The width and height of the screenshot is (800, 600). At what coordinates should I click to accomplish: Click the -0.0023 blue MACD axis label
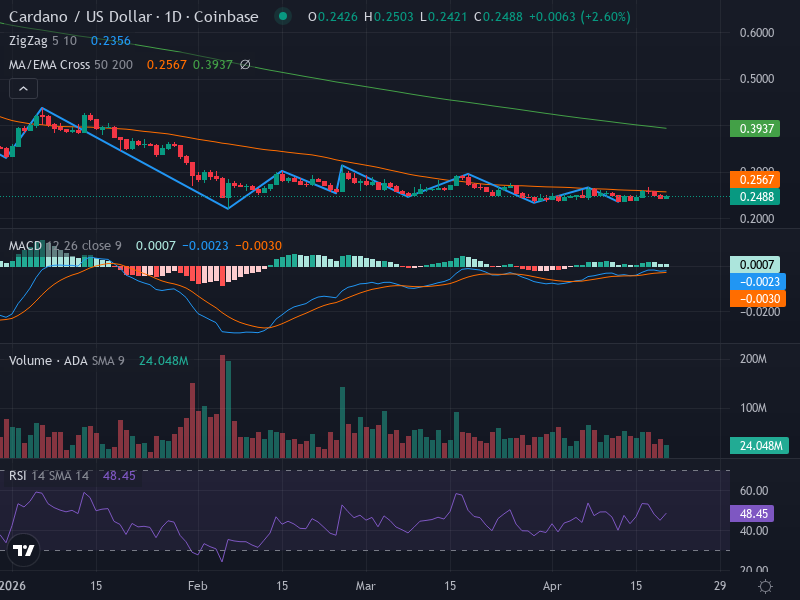(x=758, y=282)
